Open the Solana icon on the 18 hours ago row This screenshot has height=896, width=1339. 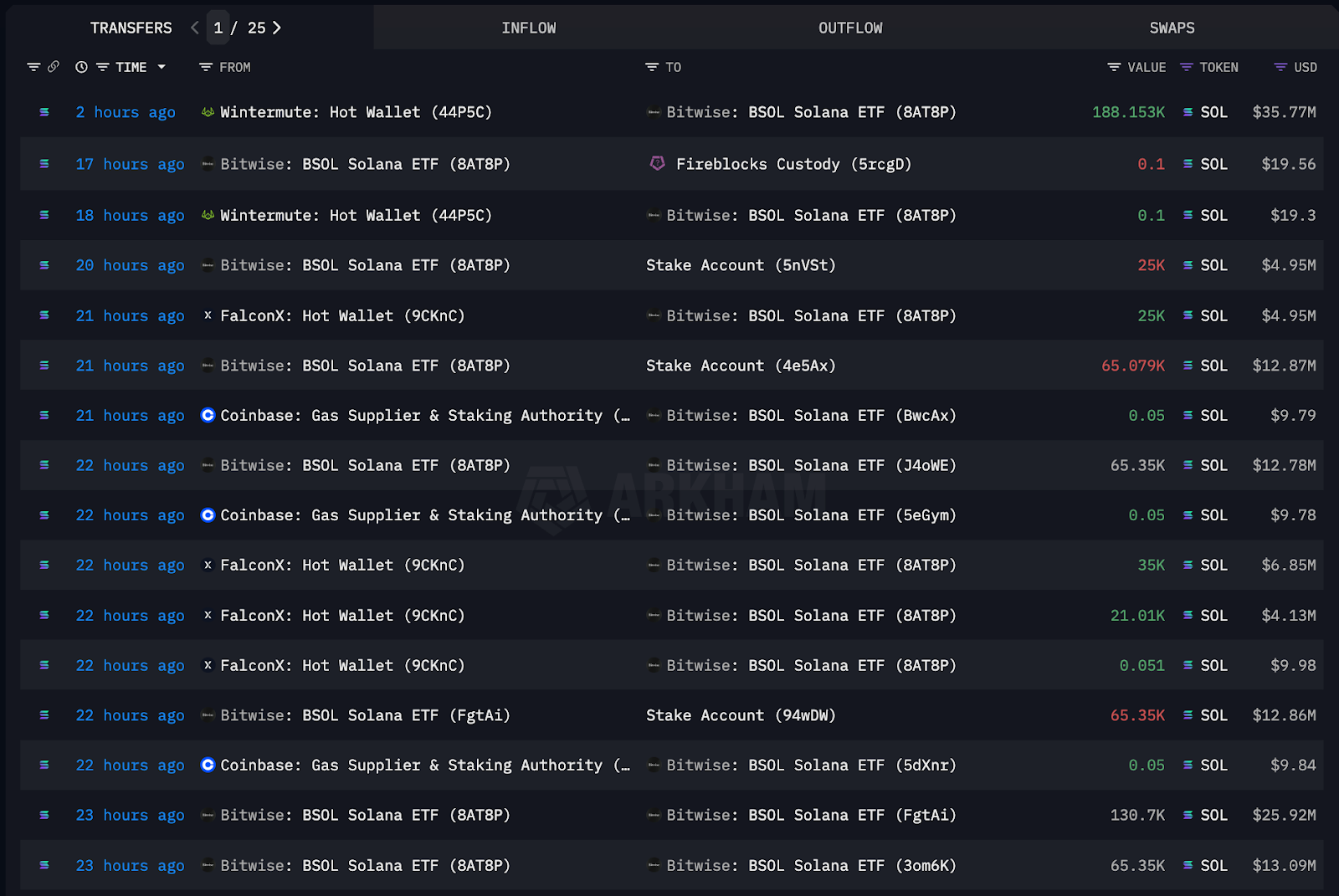44,215
